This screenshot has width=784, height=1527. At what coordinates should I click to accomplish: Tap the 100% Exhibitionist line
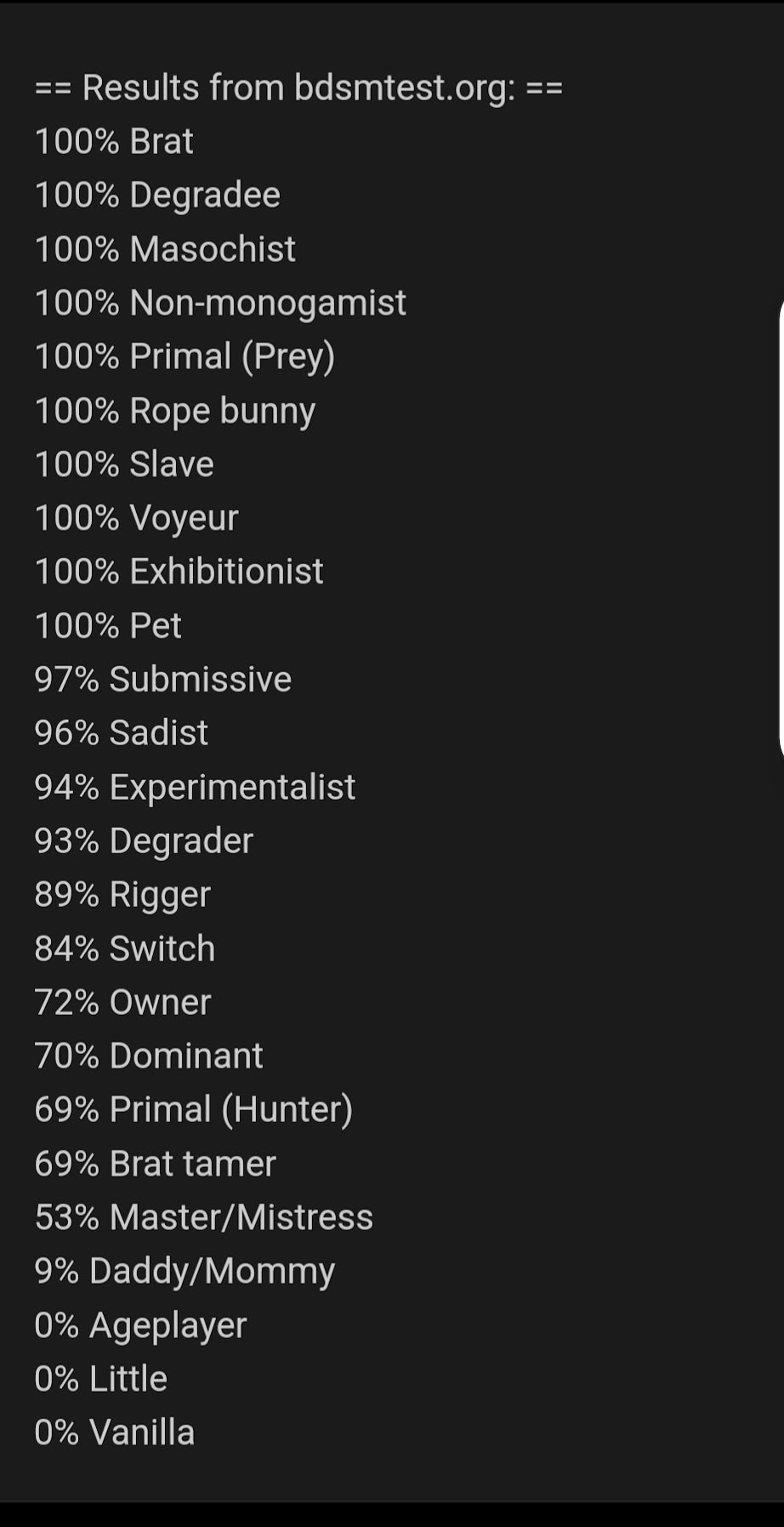point(179,572)
